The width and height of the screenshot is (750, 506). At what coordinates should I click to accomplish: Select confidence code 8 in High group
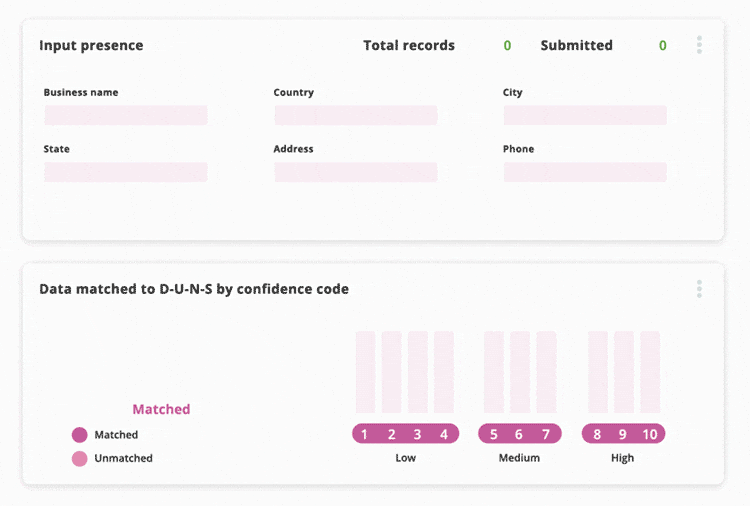(x=597, y=434)
